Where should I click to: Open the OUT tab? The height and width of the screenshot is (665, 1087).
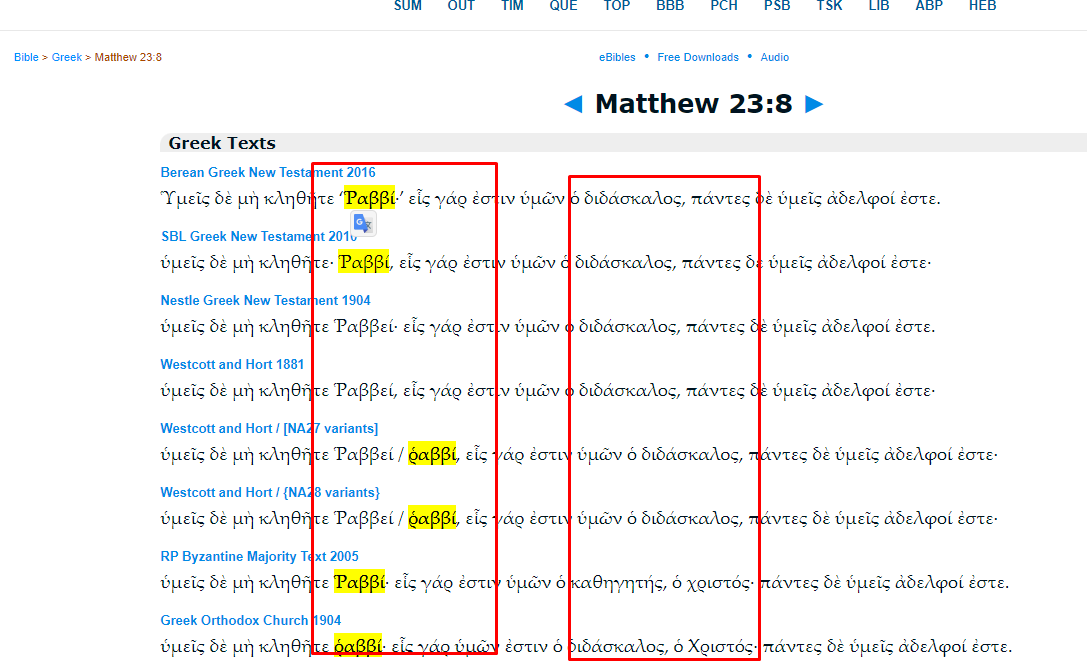(x=461, y=6)
